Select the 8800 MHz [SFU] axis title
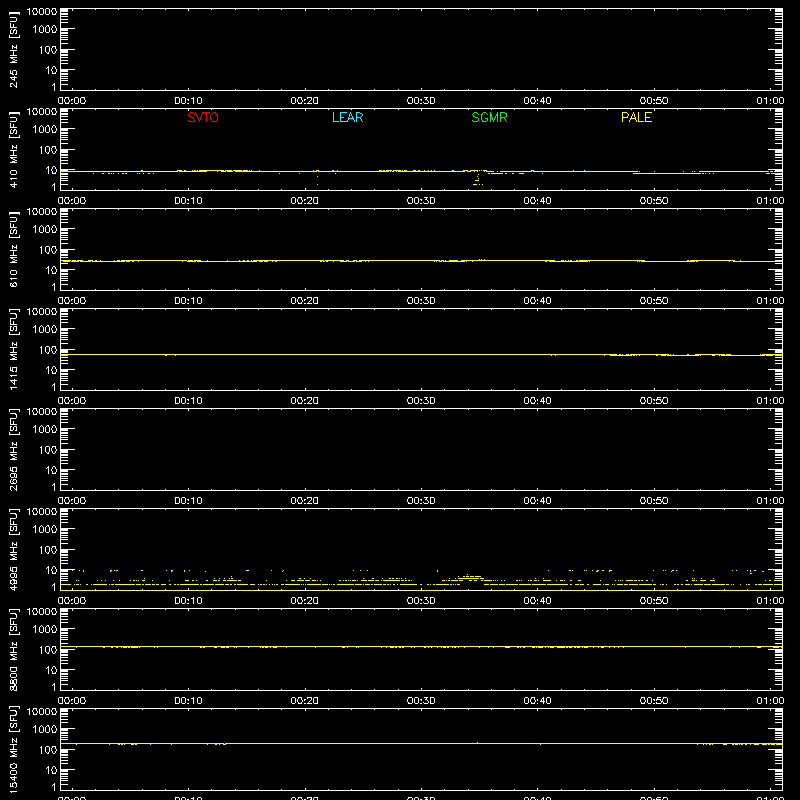800x800 pixels. pos(13,649)
